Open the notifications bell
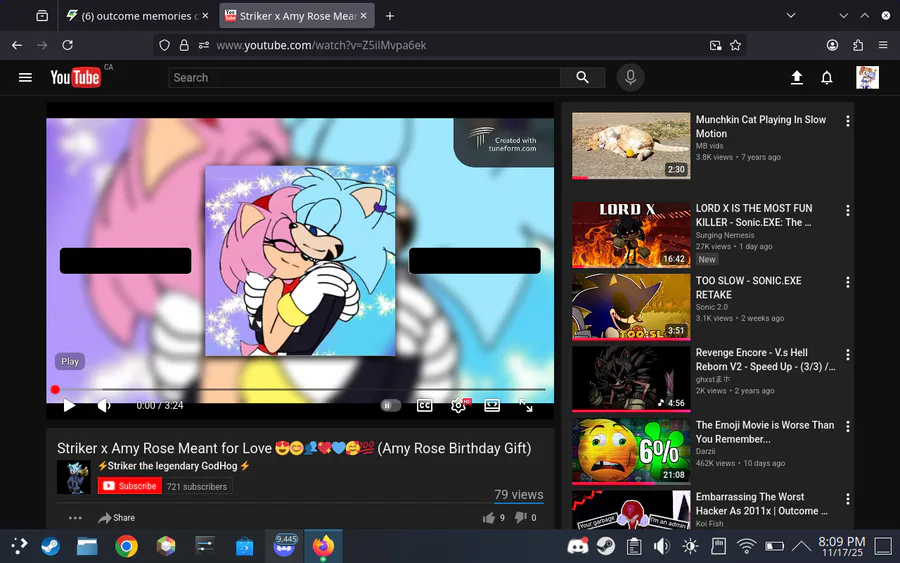Screen dimensions: 900x563 (827, 77)
